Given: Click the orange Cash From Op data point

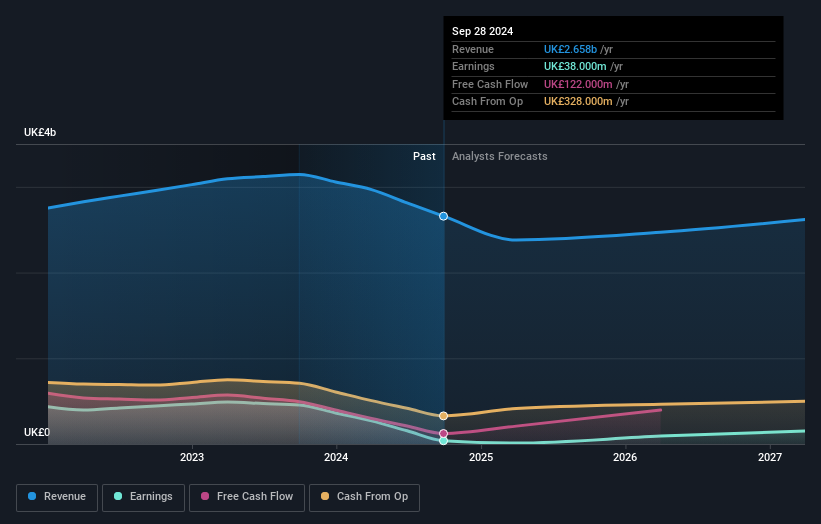Looking at the screenshot, I should (x=443, y=416).
